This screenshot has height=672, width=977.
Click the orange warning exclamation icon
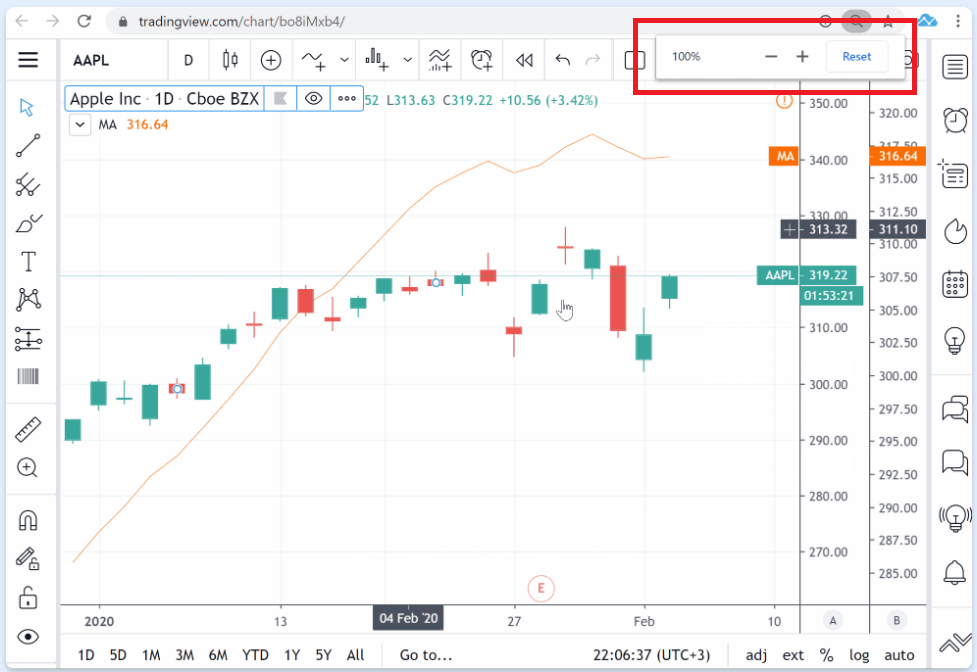click(x=784, y=100)
